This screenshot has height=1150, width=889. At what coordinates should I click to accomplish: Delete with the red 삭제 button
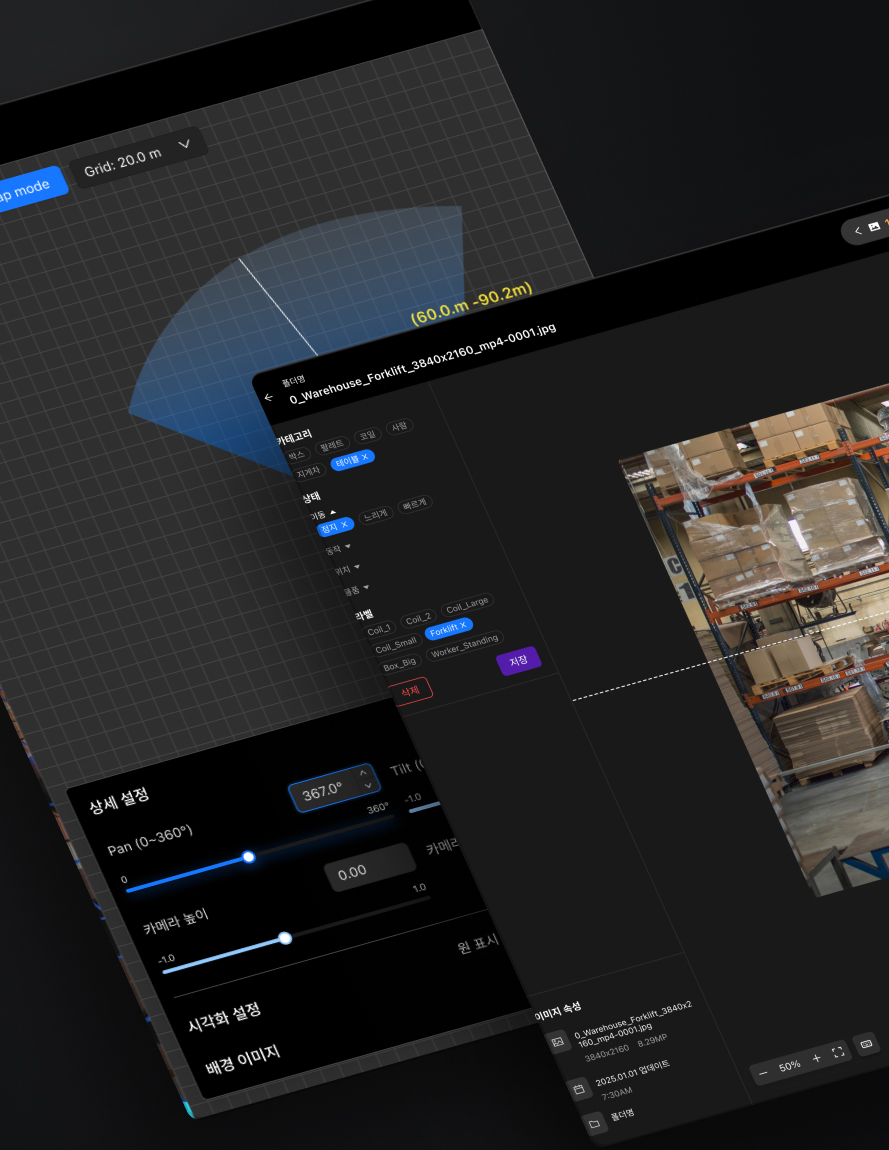(x=409, y=691)
